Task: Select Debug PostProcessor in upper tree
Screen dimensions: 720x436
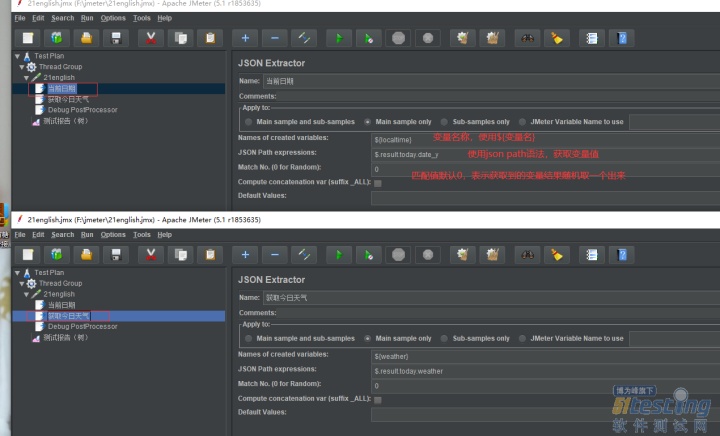Action: [x=83, y=110]
